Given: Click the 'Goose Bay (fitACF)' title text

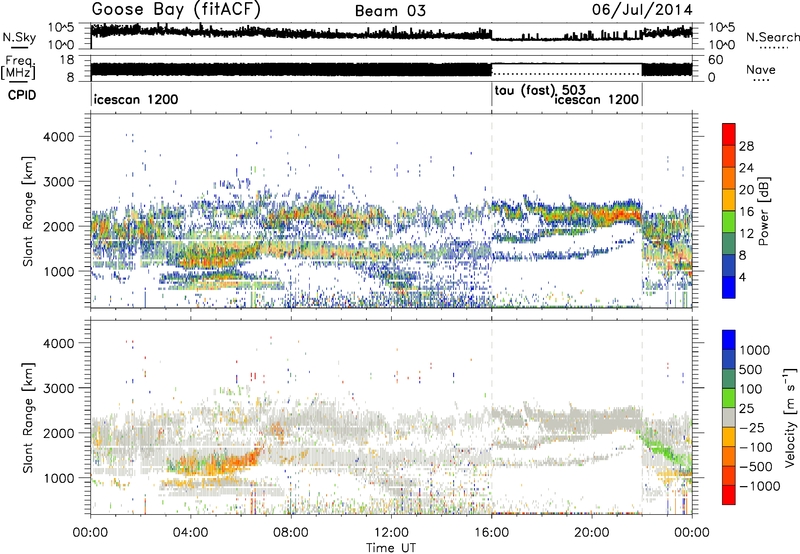Looking at the screenshot, I should [176, 10].
